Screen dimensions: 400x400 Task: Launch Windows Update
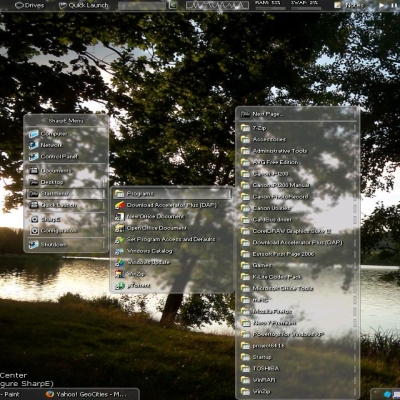(x=172, y=262)
